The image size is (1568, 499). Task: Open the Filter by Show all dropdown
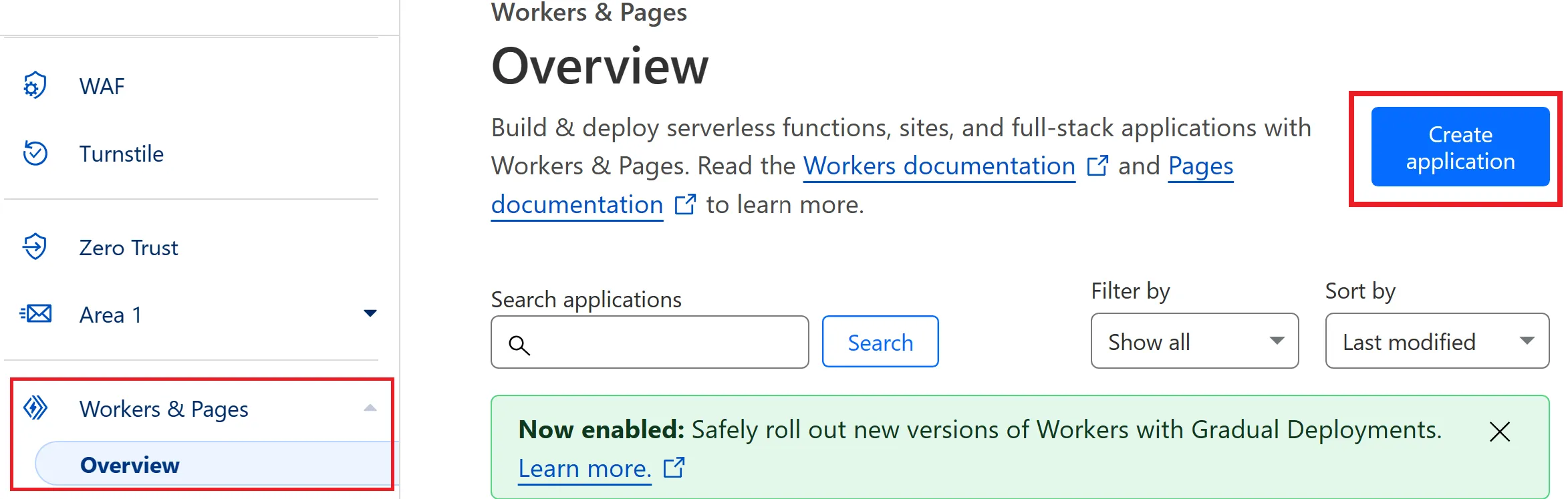pyautogui.click(x=1194, y=341)
